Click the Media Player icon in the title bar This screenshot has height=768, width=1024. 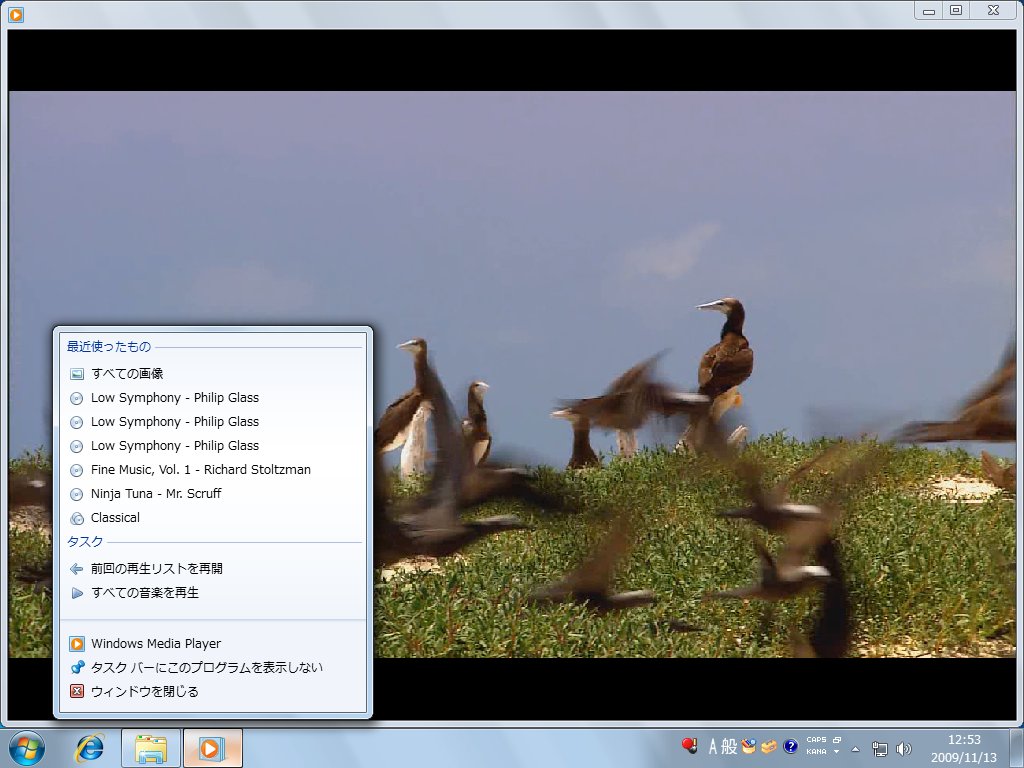click(16, 14)
